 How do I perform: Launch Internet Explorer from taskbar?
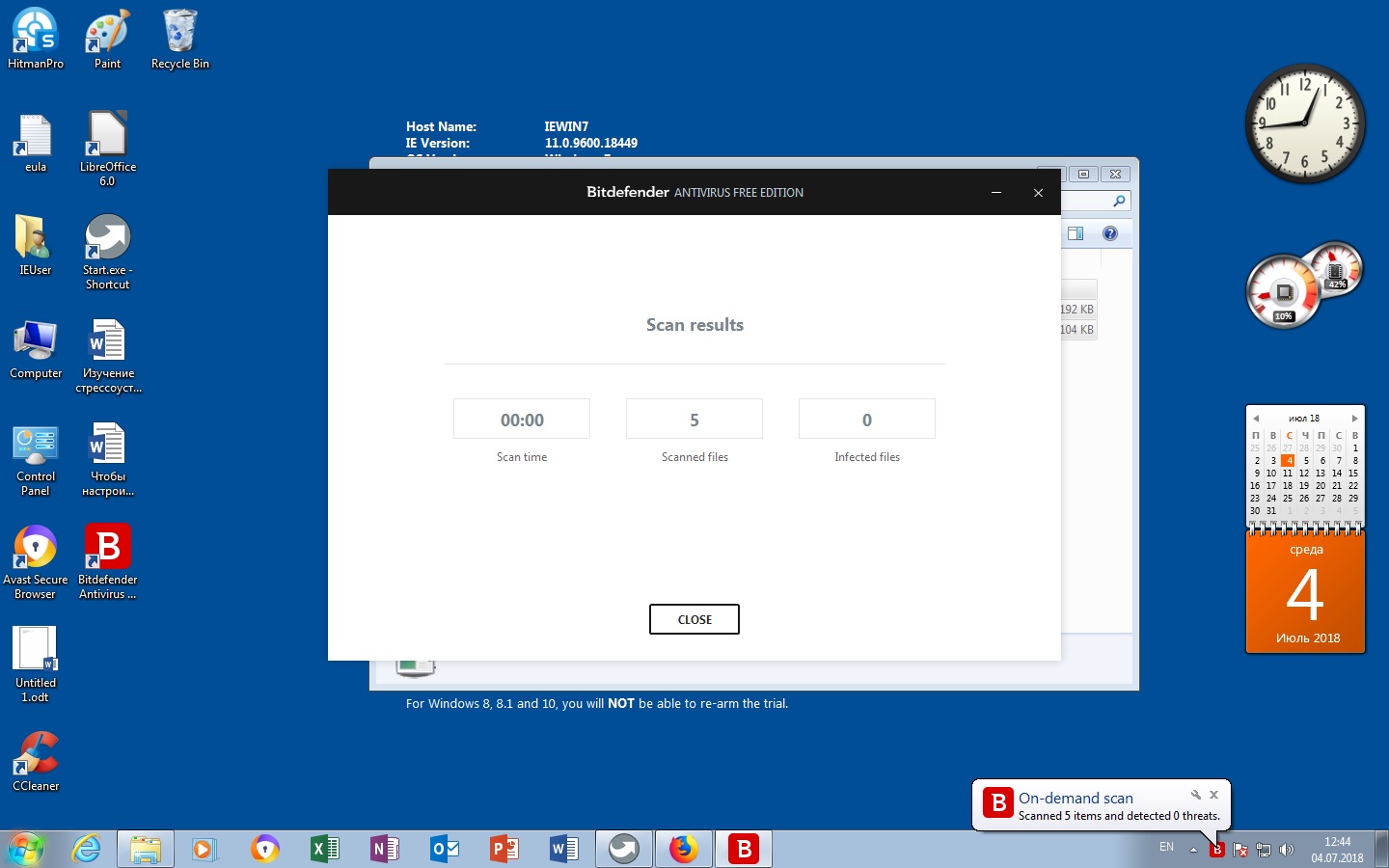tap(87, 849)
